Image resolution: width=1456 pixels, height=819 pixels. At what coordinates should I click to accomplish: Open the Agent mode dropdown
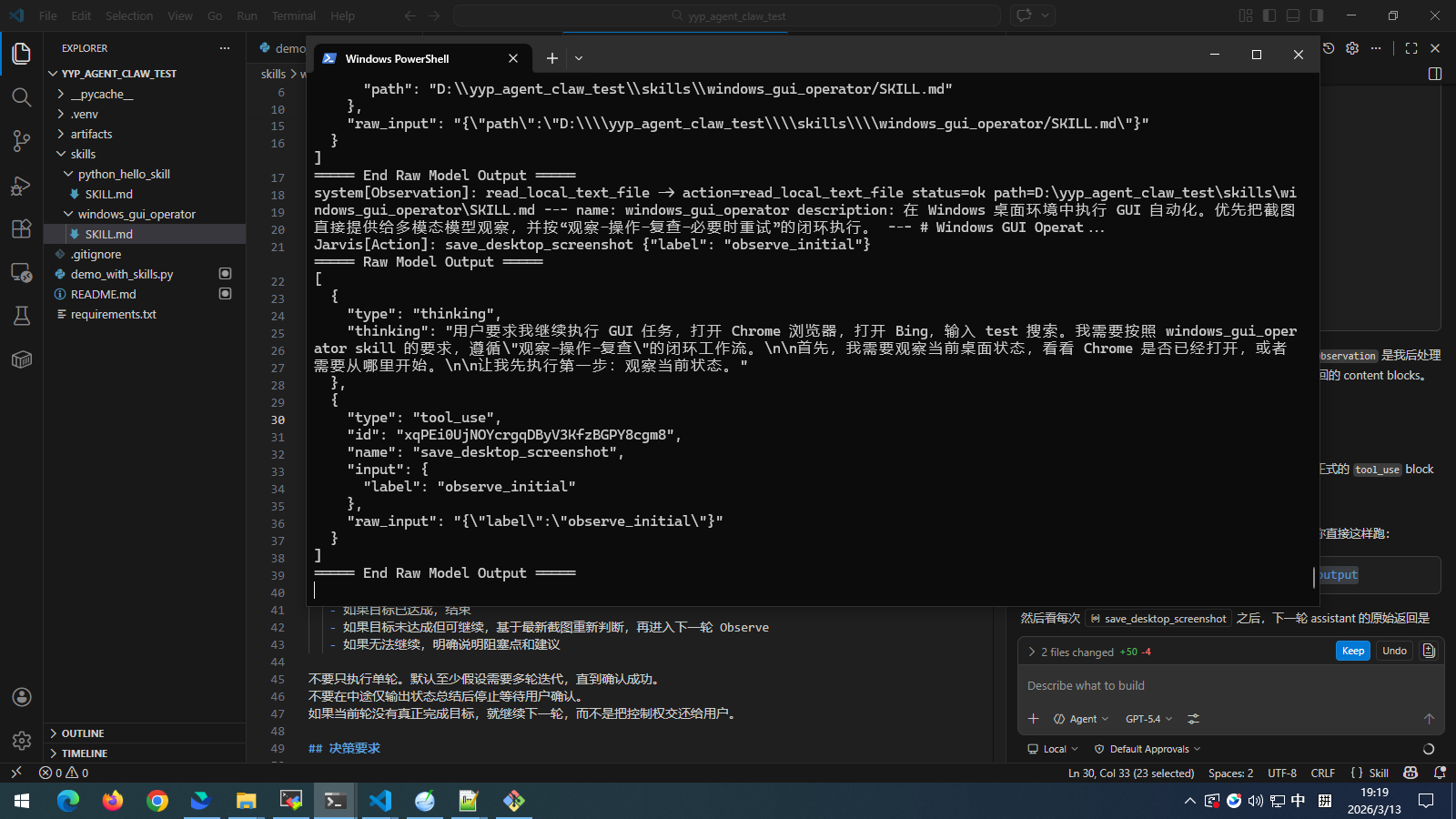[x=1081, y=719]
